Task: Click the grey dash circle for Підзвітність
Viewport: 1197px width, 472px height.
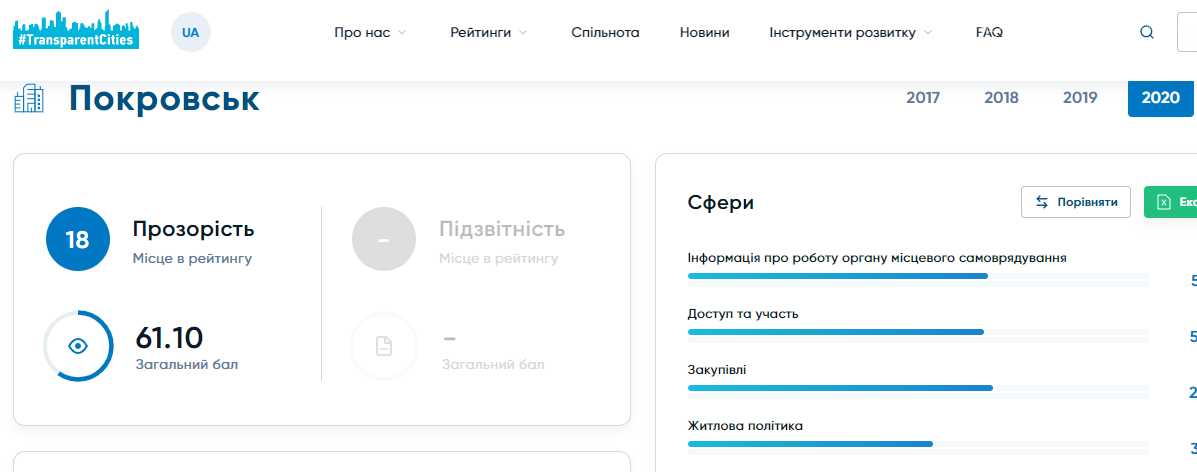Action: pos(384,239)
